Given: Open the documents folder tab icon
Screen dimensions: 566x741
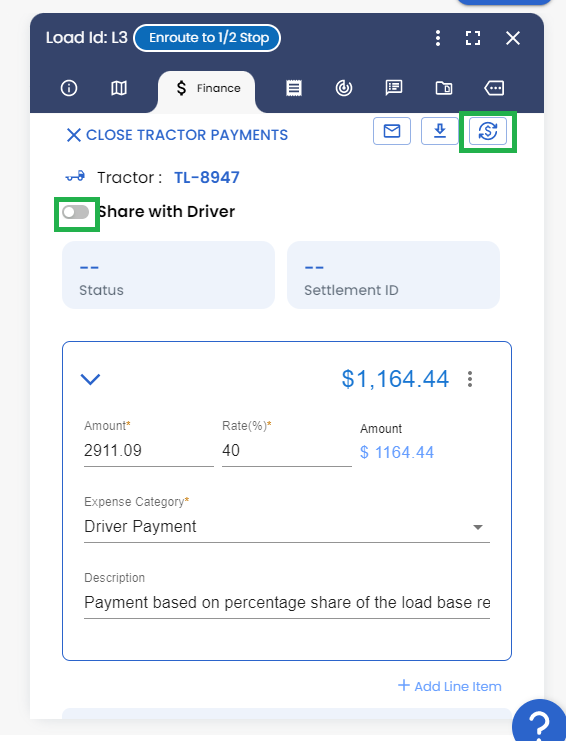Looking at the screenshot, I should (444, 88).
